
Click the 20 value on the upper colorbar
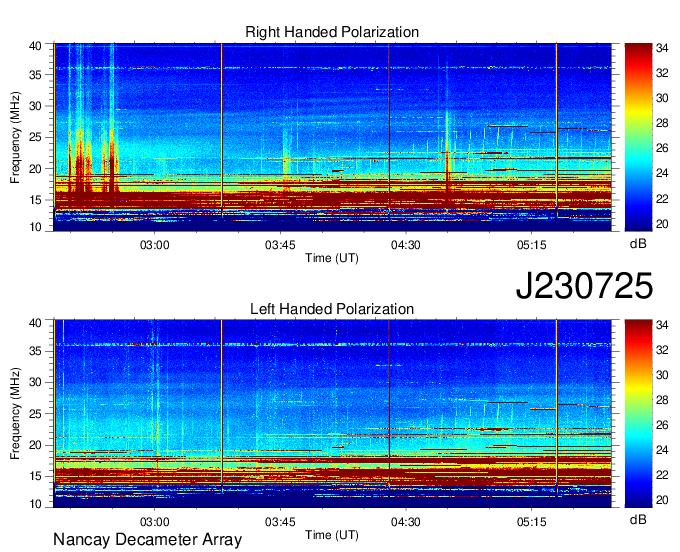662,224
